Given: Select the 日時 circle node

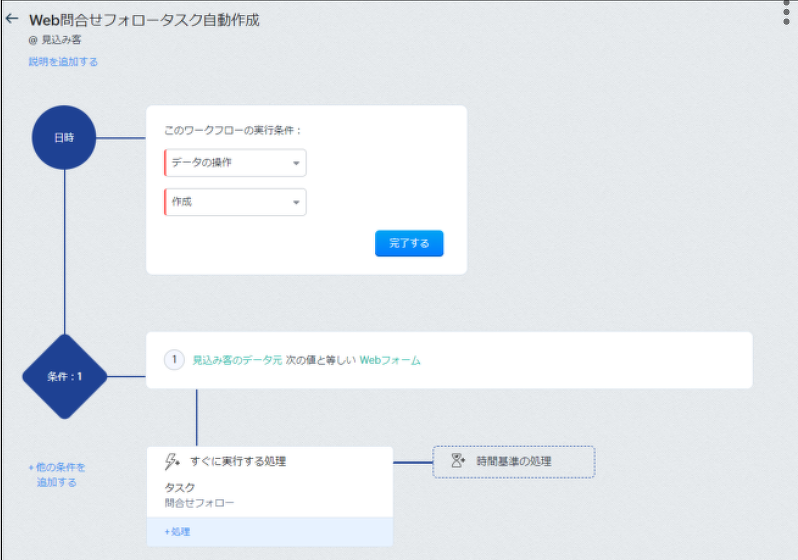Looking at the screenshot, I should pyautogui.click(x=64, y=137).
